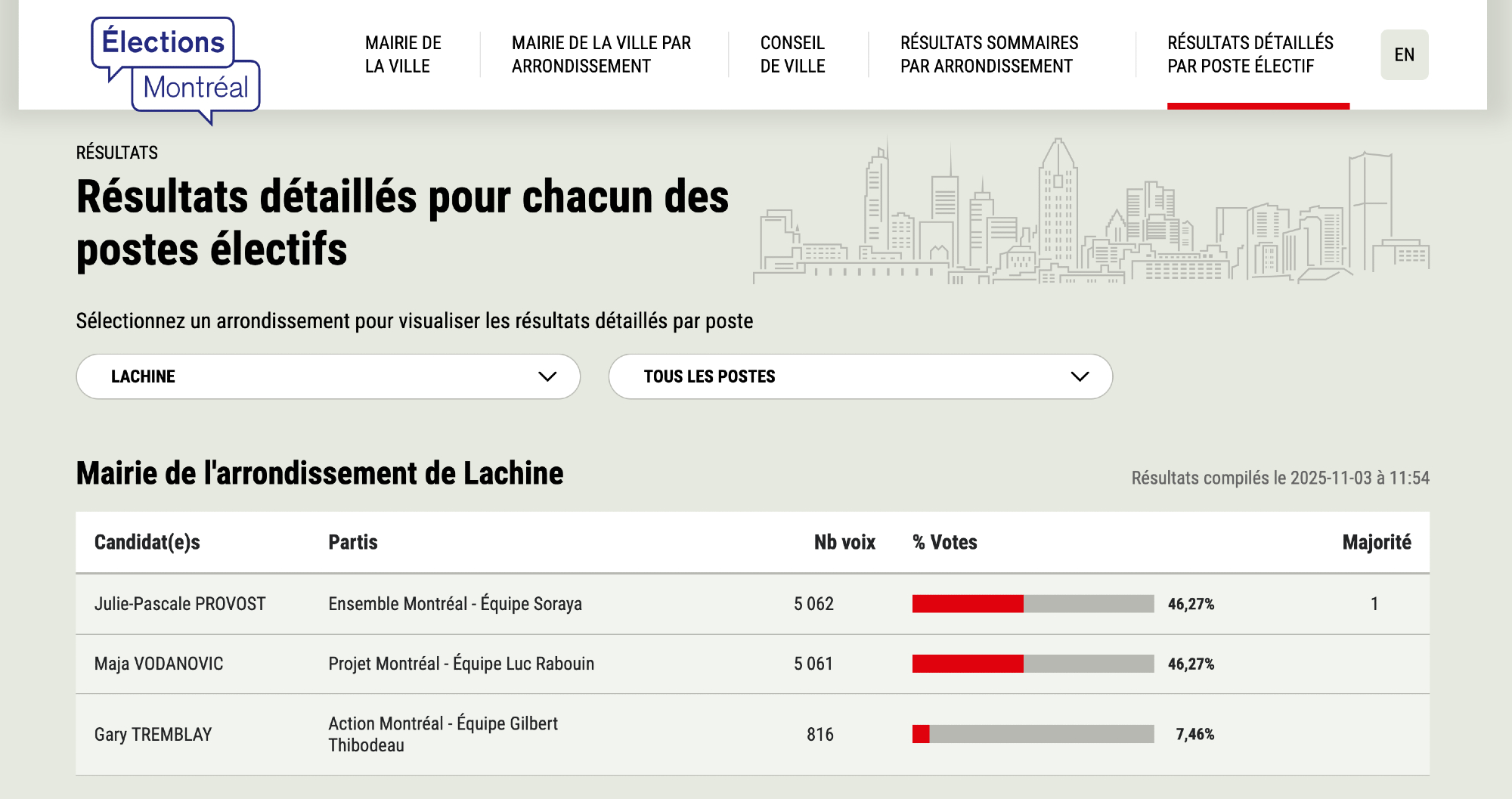The image size is (1512, 799).
Task: Open the Lachine arrondissement dropdown
Action: 327,376
